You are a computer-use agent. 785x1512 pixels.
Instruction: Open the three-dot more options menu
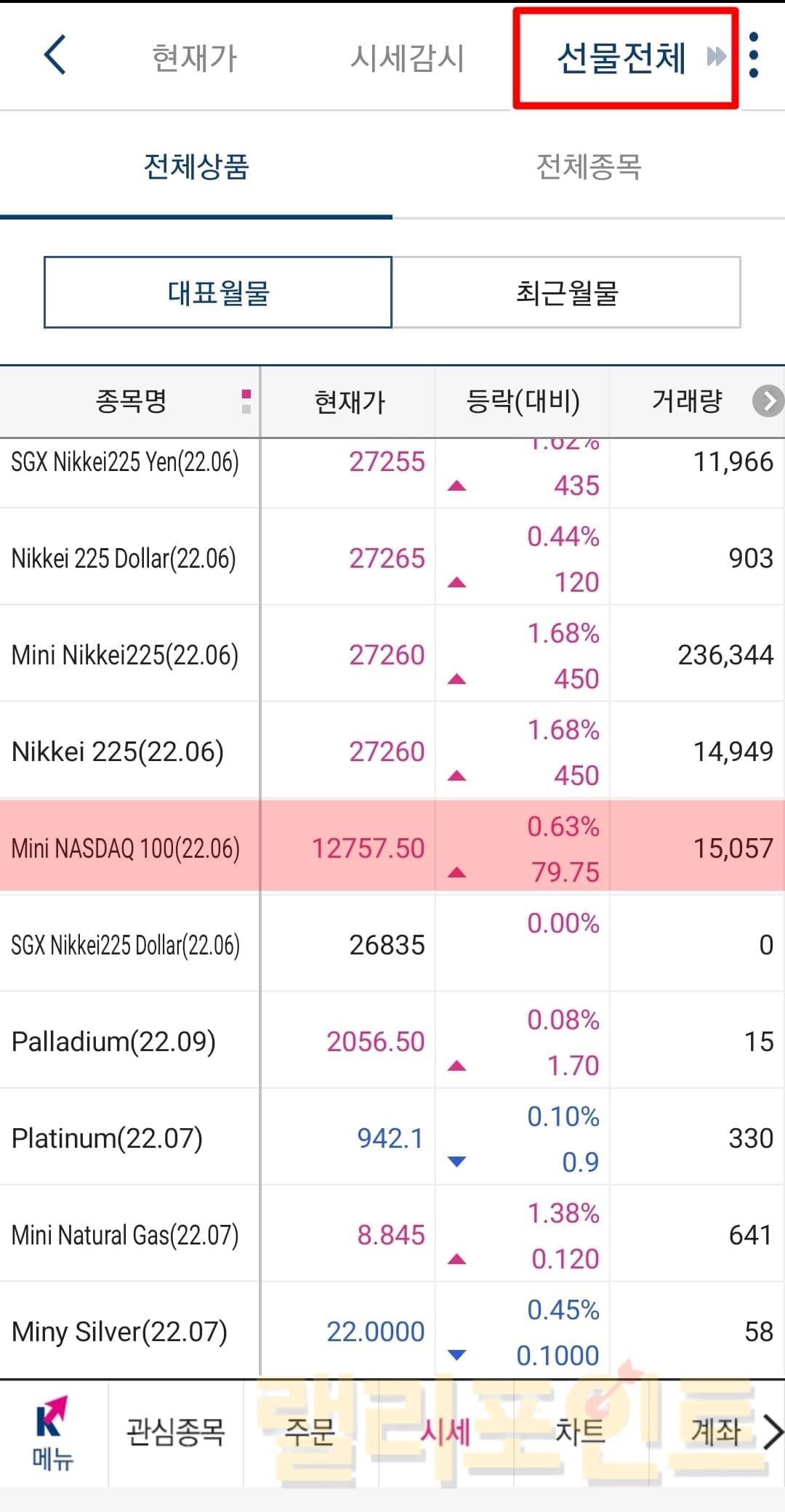tap(754, 55)
